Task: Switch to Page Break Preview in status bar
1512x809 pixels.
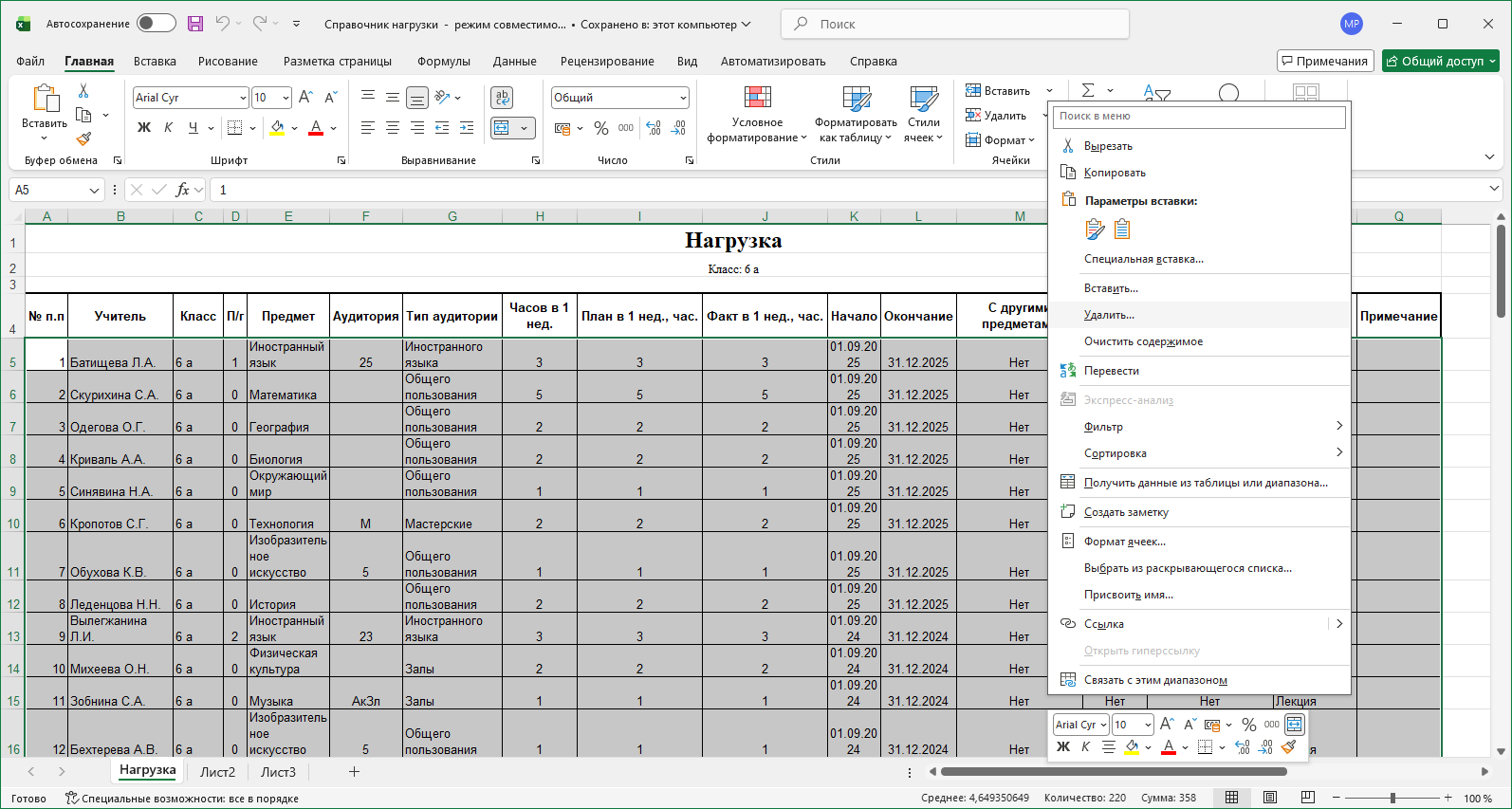Action: tap(1308, 798)
